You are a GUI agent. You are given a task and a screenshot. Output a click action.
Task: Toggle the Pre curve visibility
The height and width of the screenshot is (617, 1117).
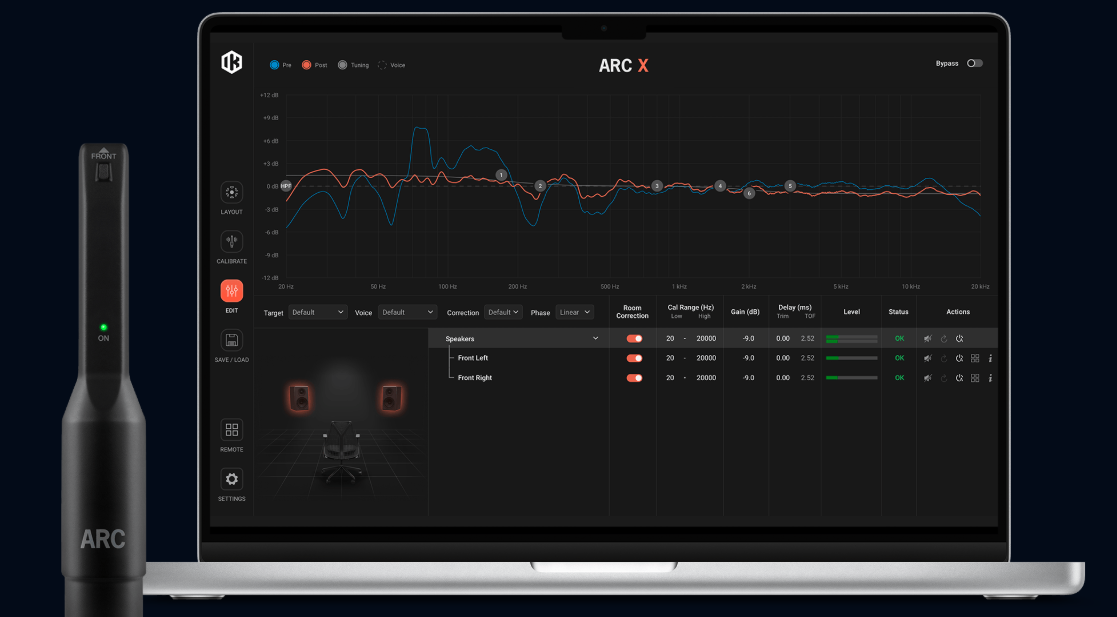tap(274, 65)
